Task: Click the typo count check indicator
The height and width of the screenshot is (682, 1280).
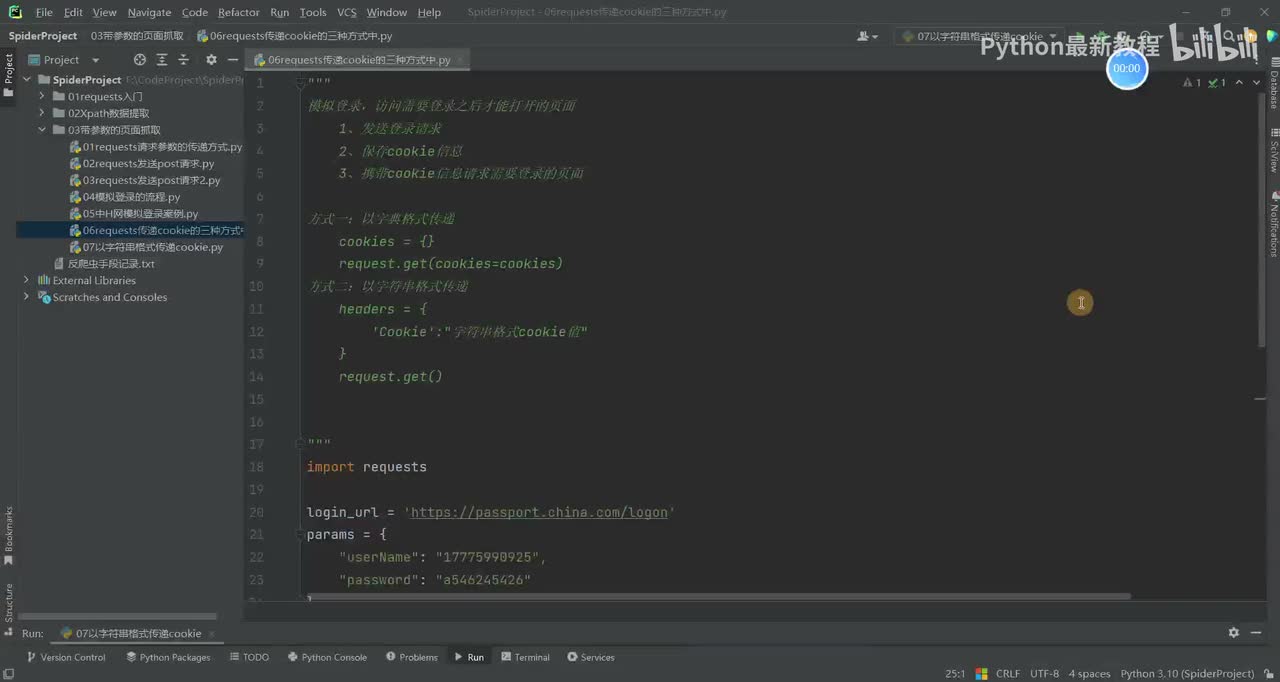Action: pos(1217,83)
